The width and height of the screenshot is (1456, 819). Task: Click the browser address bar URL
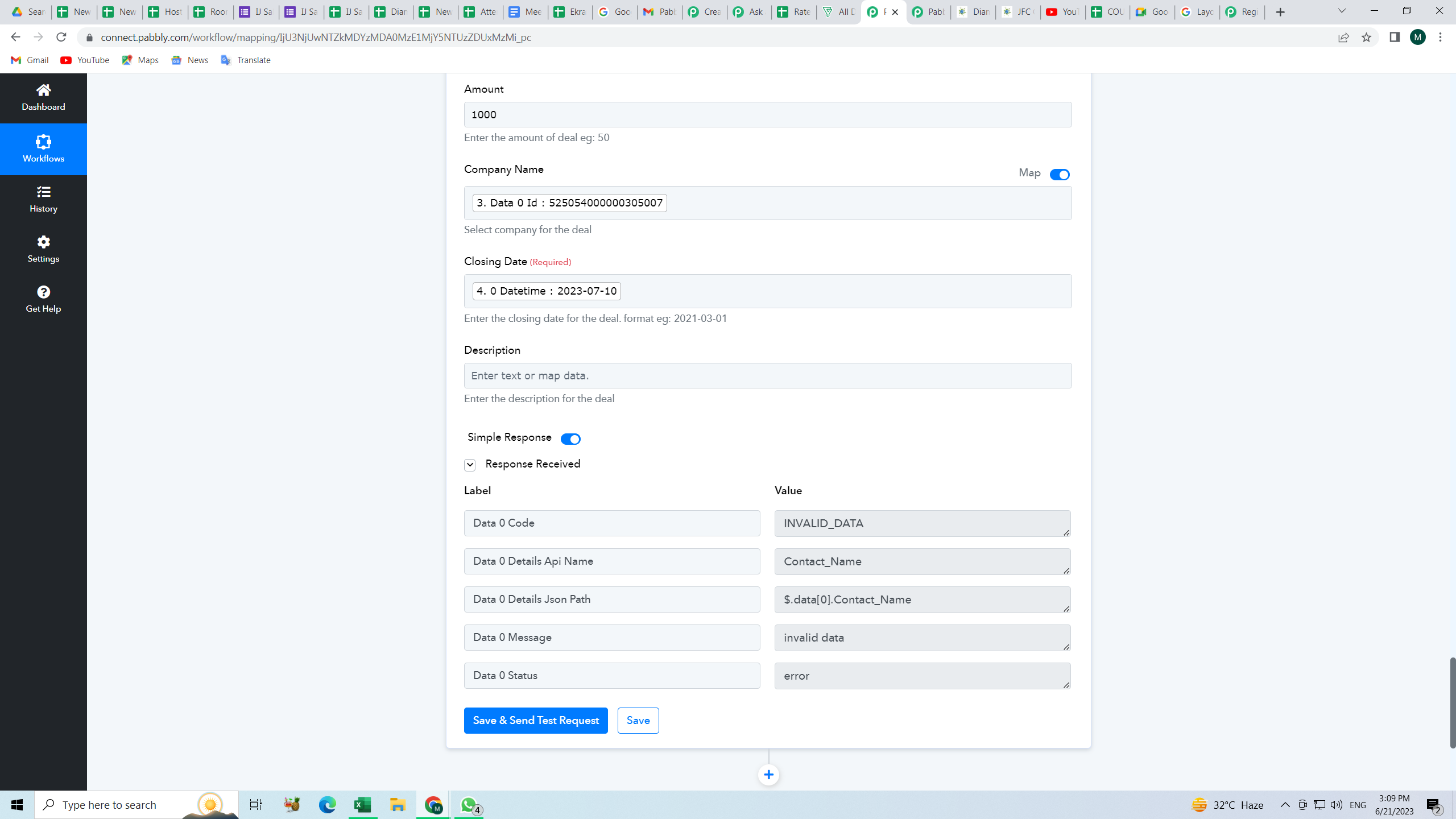(x=316, y=38)
